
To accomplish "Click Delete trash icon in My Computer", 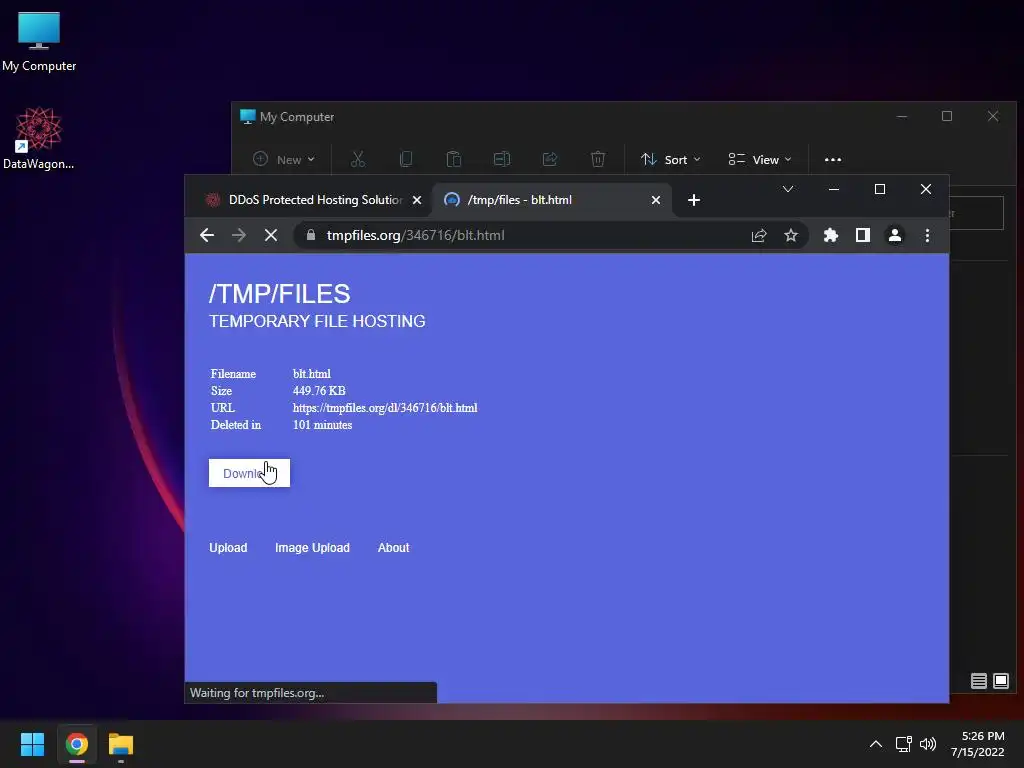I will click(x=598, y=159).
